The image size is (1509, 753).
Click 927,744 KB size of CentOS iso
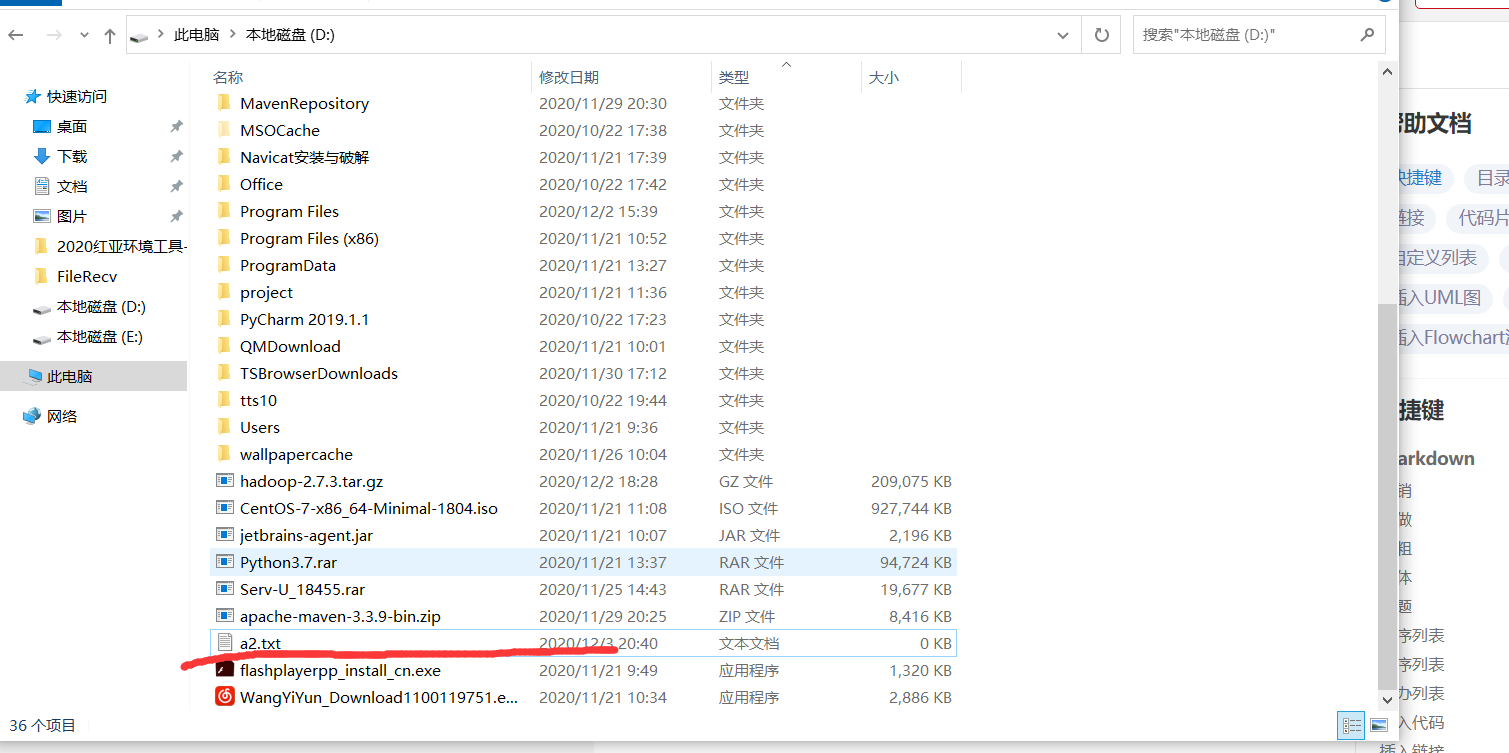coord(911,508)
